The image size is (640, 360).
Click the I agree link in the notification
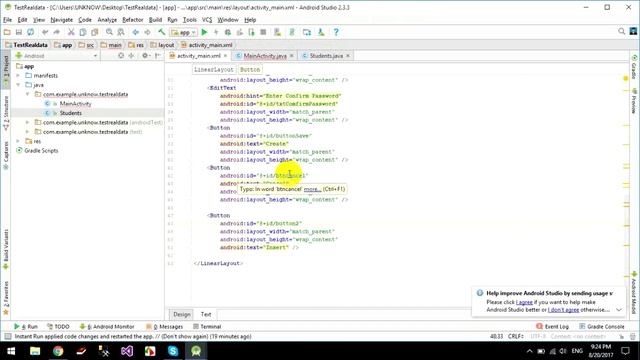pos(524,302)
